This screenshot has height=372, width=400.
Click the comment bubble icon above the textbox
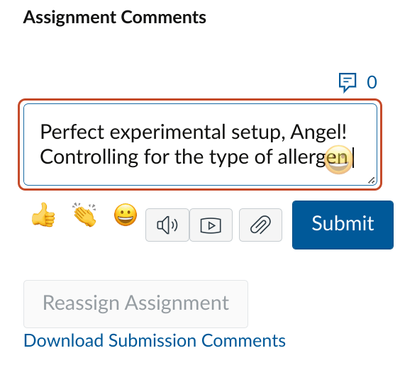tap(347, 82)
